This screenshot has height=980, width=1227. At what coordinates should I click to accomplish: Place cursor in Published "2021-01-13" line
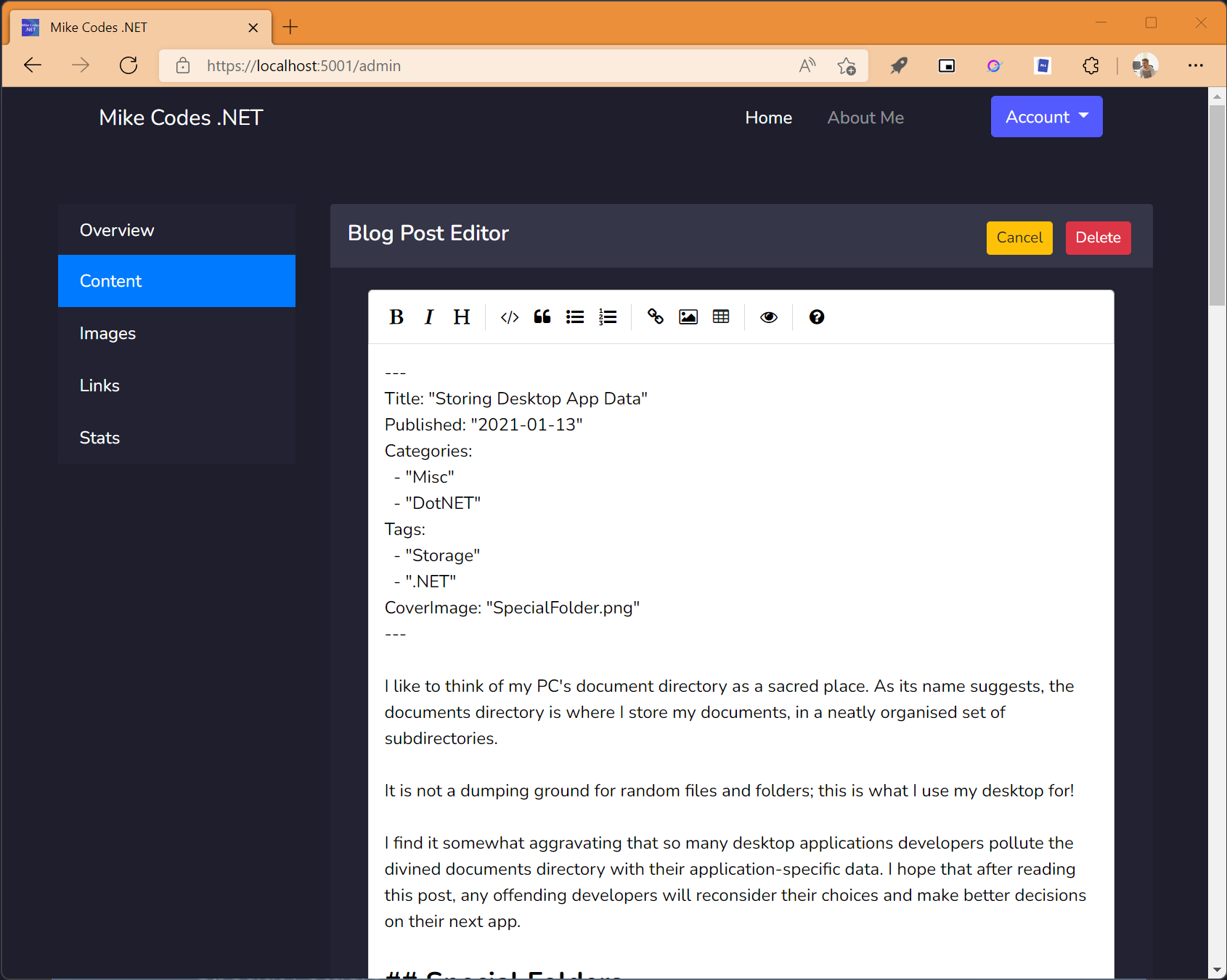point(484,425)
